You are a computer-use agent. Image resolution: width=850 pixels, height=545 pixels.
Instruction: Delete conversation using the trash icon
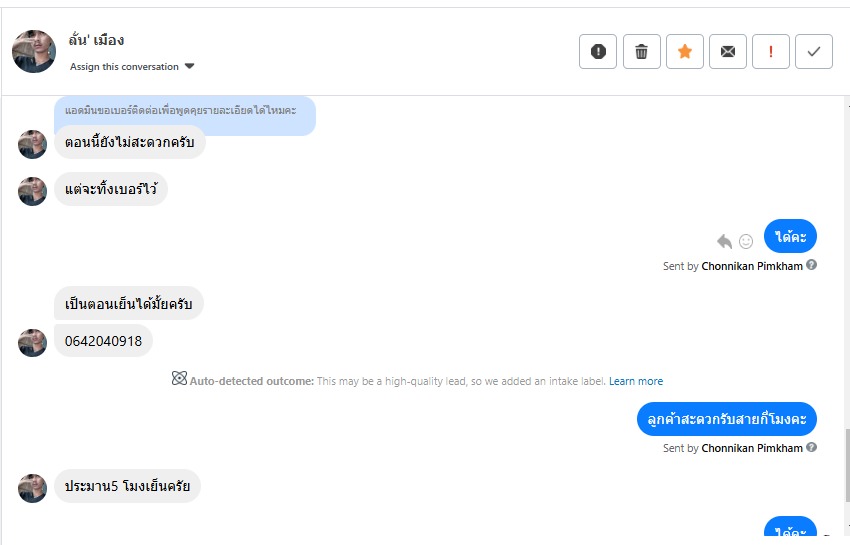(x=641, y=52)
